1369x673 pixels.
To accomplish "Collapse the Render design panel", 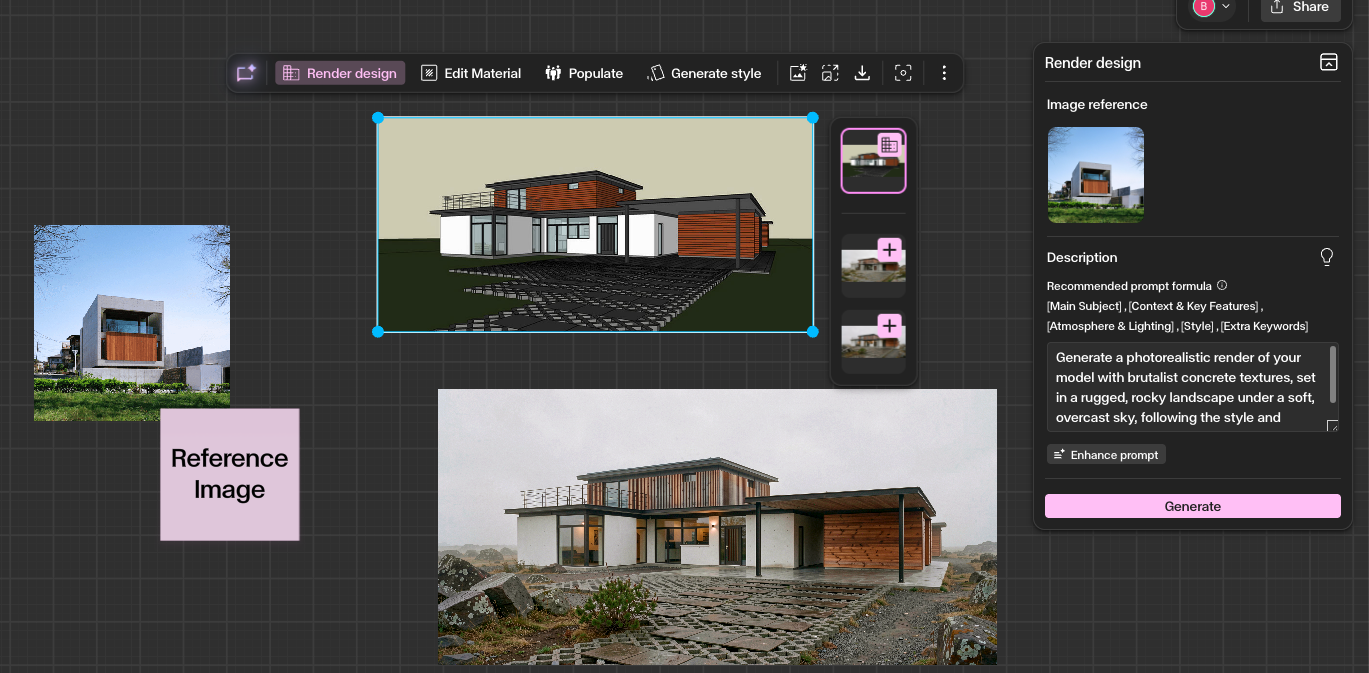I will pyautogui.click(x=1328, y=62).
